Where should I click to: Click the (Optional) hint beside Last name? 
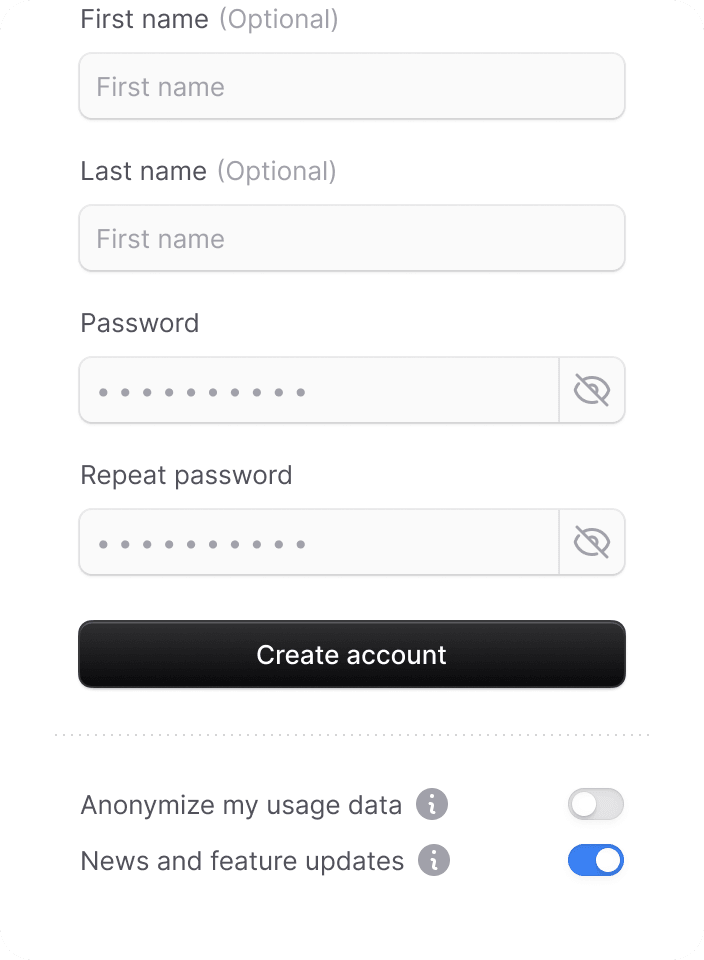(x=277, y=171)
